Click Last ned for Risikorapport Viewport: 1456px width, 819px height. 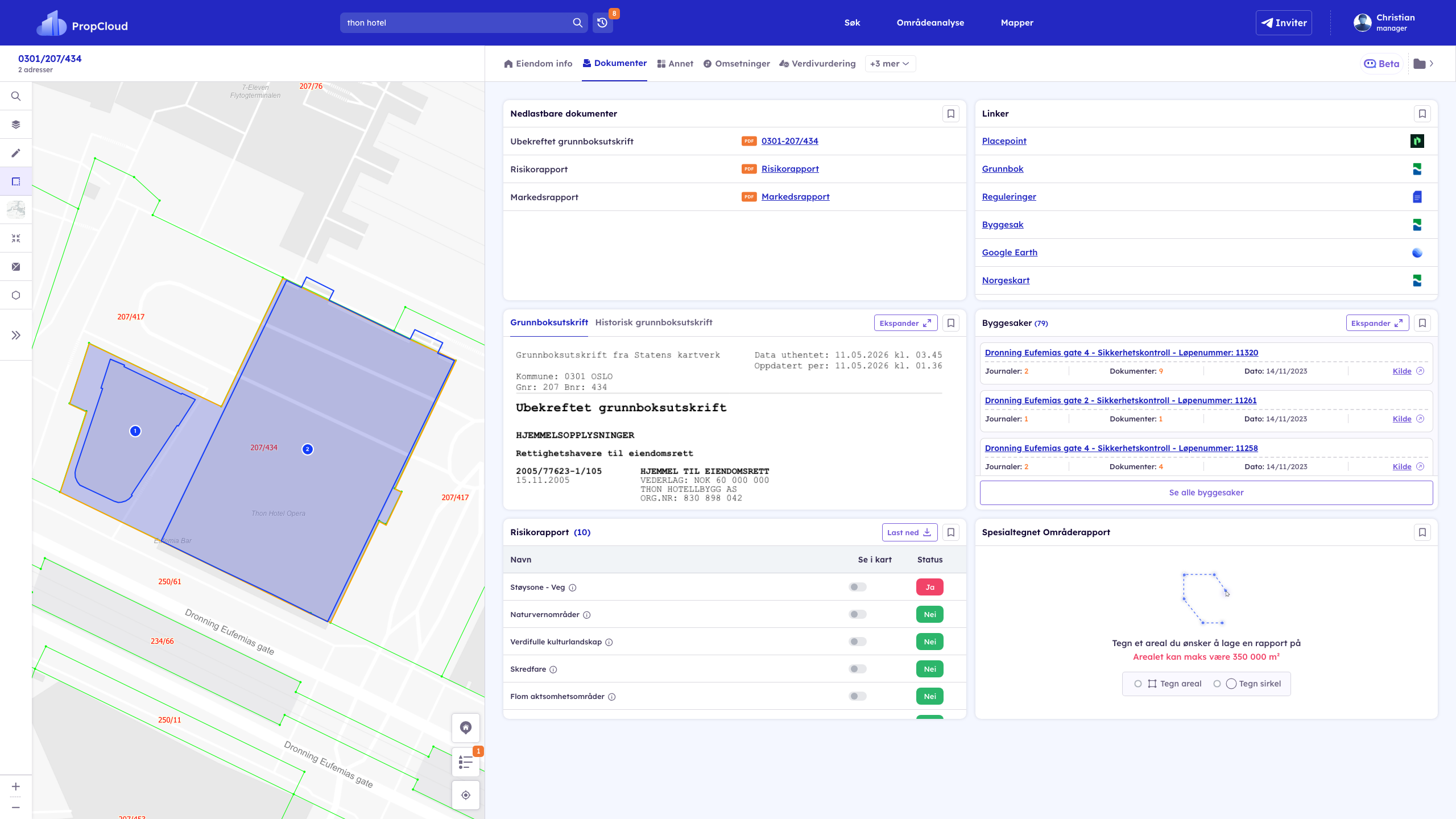(909, 532)
